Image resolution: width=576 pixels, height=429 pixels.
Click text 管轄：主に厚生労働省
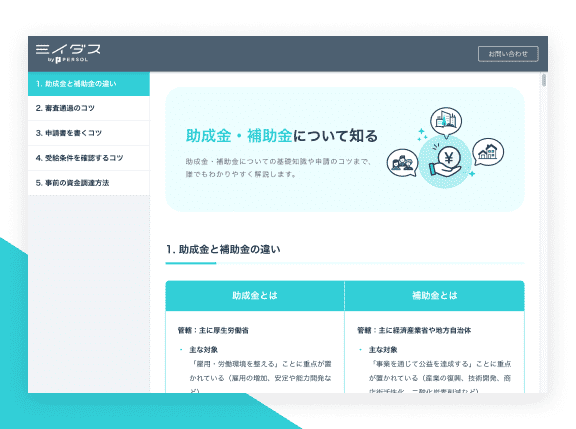(213, 331)
